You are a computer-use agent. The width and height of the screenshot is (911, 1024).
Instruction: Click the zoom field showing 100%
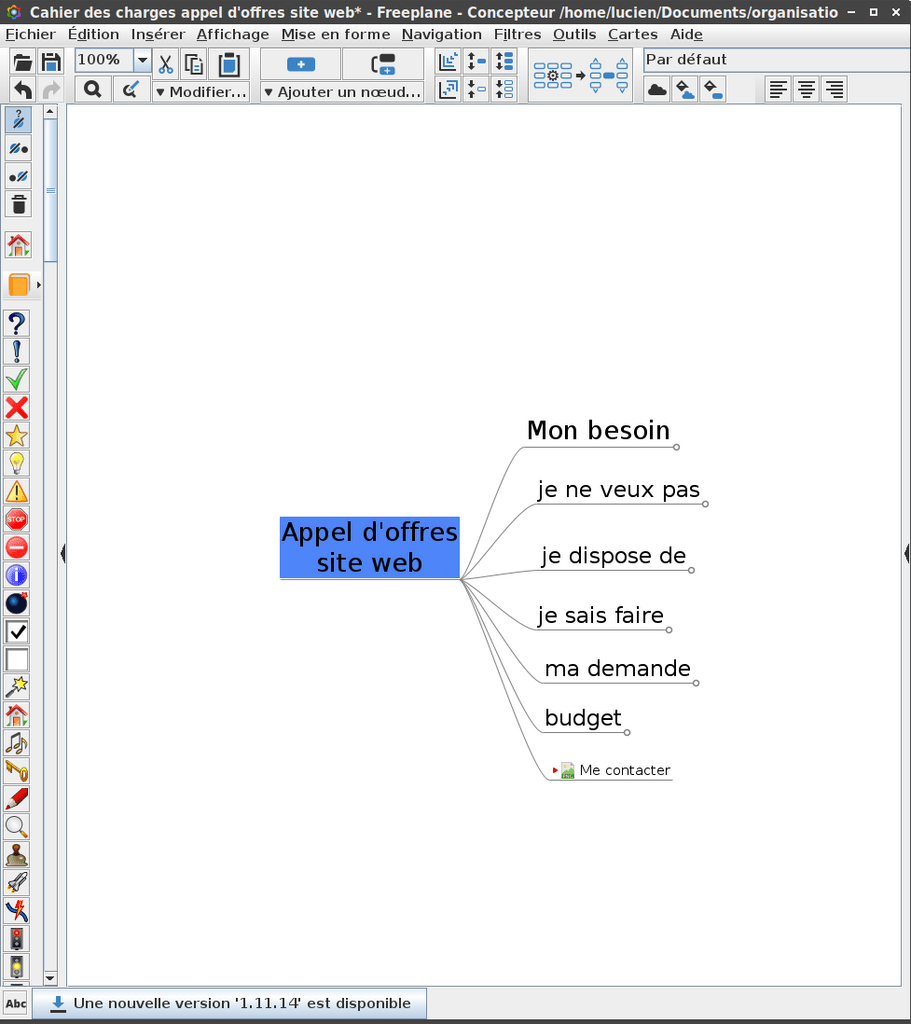click(x=104, y=61)
